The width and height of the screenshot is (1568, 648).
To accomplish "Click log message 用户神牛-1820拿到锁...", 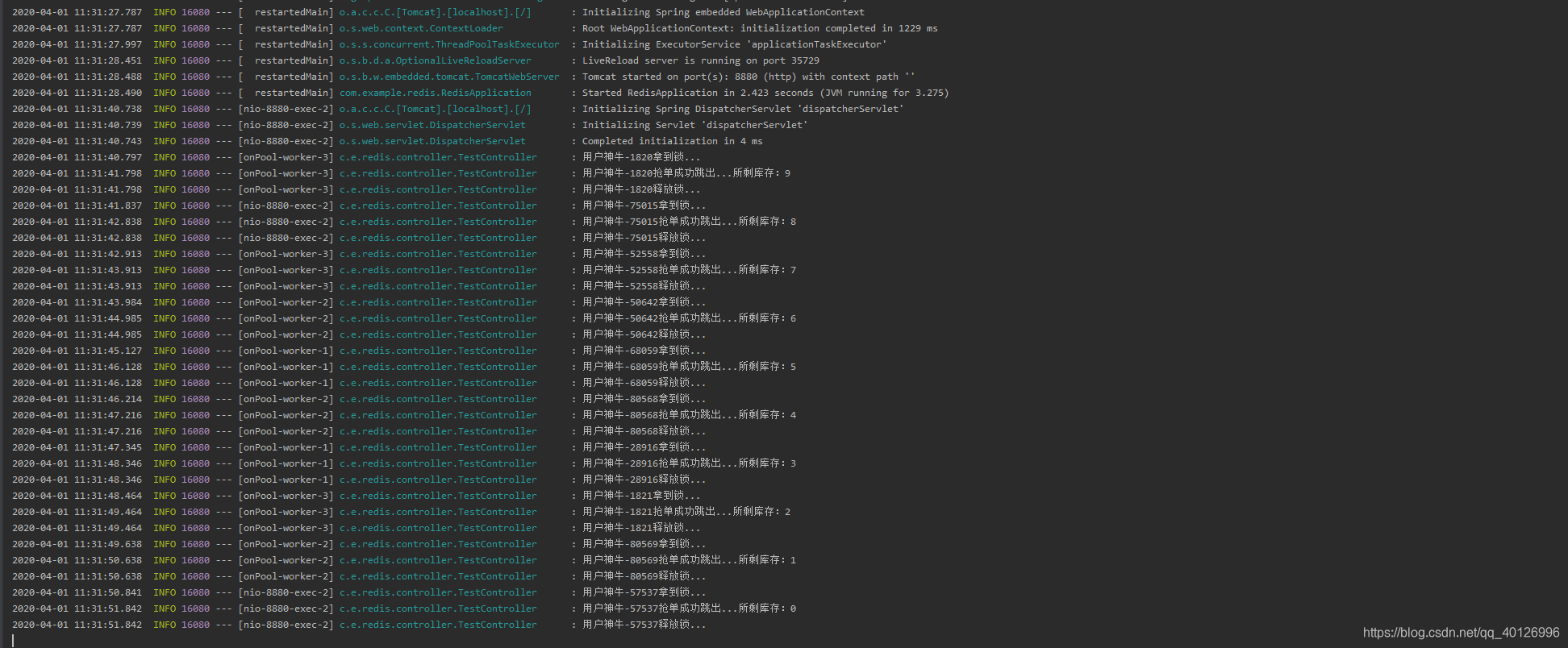I will point(641,157).
